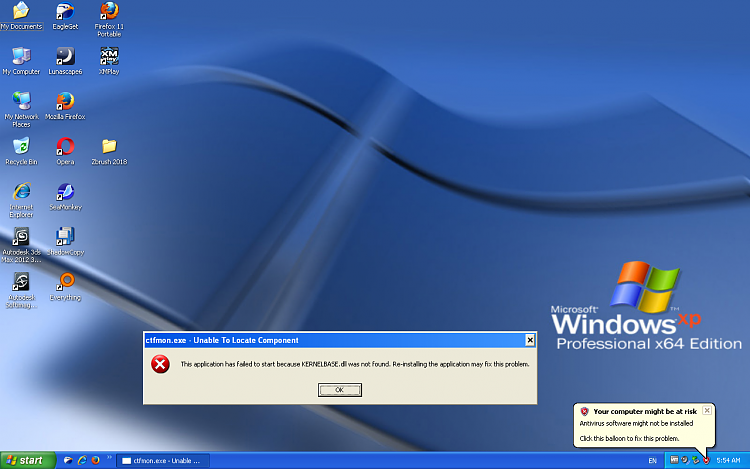Select the EagleGet desktop shortcut
This screenshot has height=469, width=750.
pyautogui.click(x=65, y=16)
